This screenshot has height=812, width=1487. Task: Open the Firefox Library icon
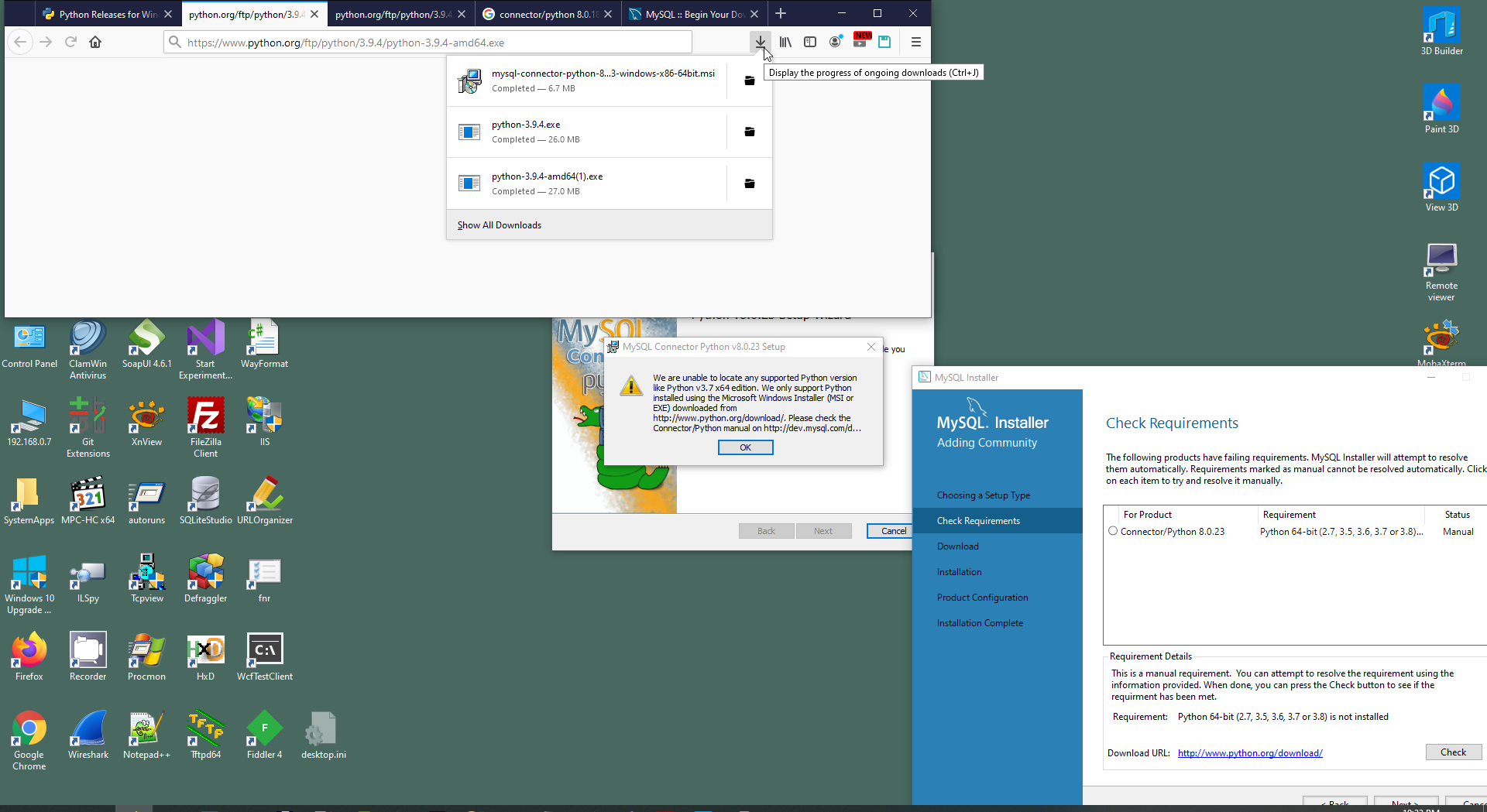[x=785, y=42]
